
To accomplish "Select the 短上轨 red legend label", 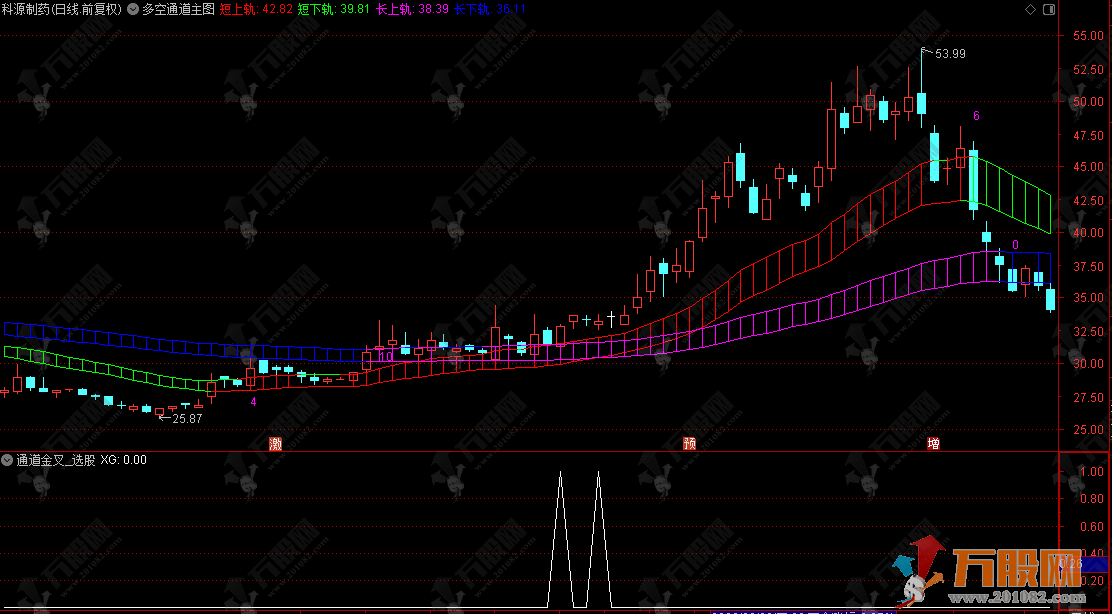I will coord(236,10).
